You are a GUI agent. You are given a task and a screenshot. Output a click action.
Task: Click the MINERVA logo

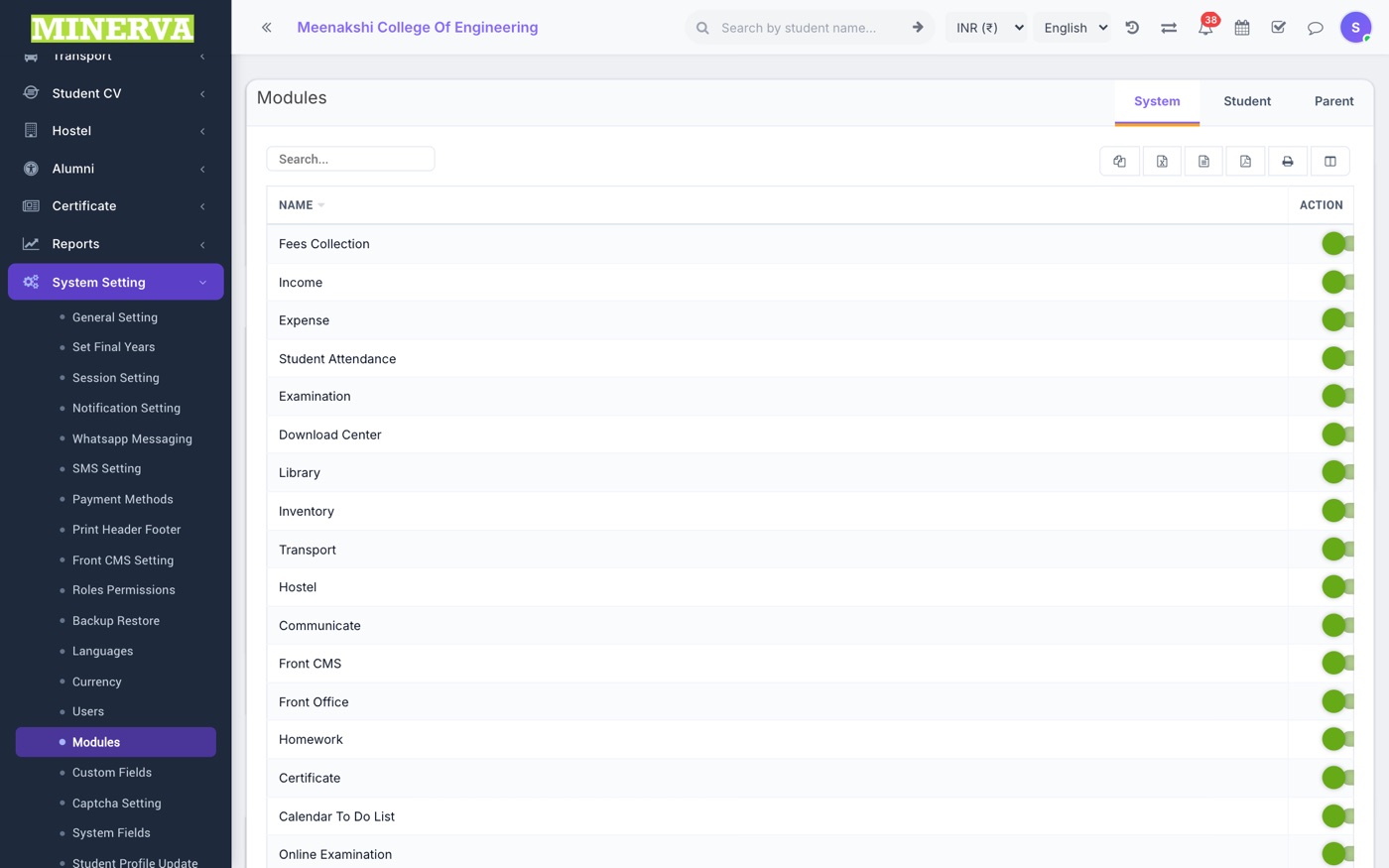112,29
